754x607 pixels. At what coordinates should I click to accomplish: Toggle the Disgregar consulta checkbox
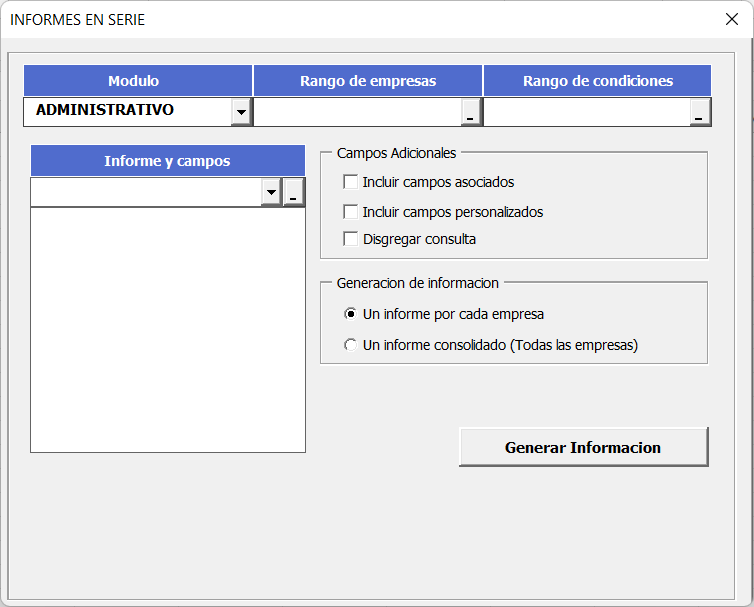(x=350, y=239)
